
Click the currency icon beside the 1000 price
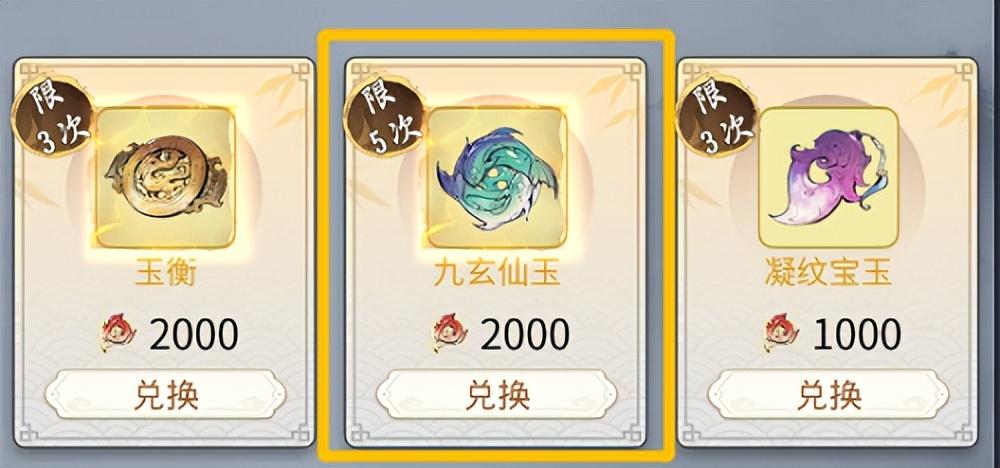781,332
